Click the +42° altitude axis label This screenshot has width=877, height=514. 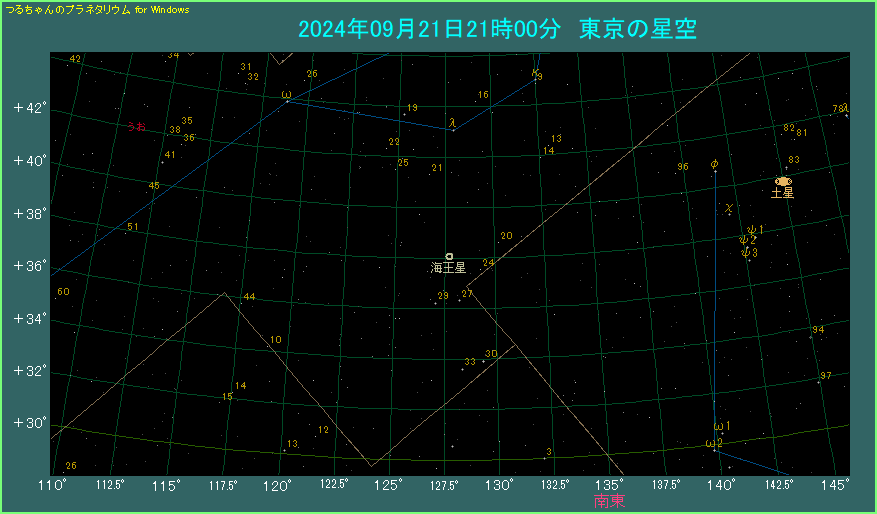(30, 108)
